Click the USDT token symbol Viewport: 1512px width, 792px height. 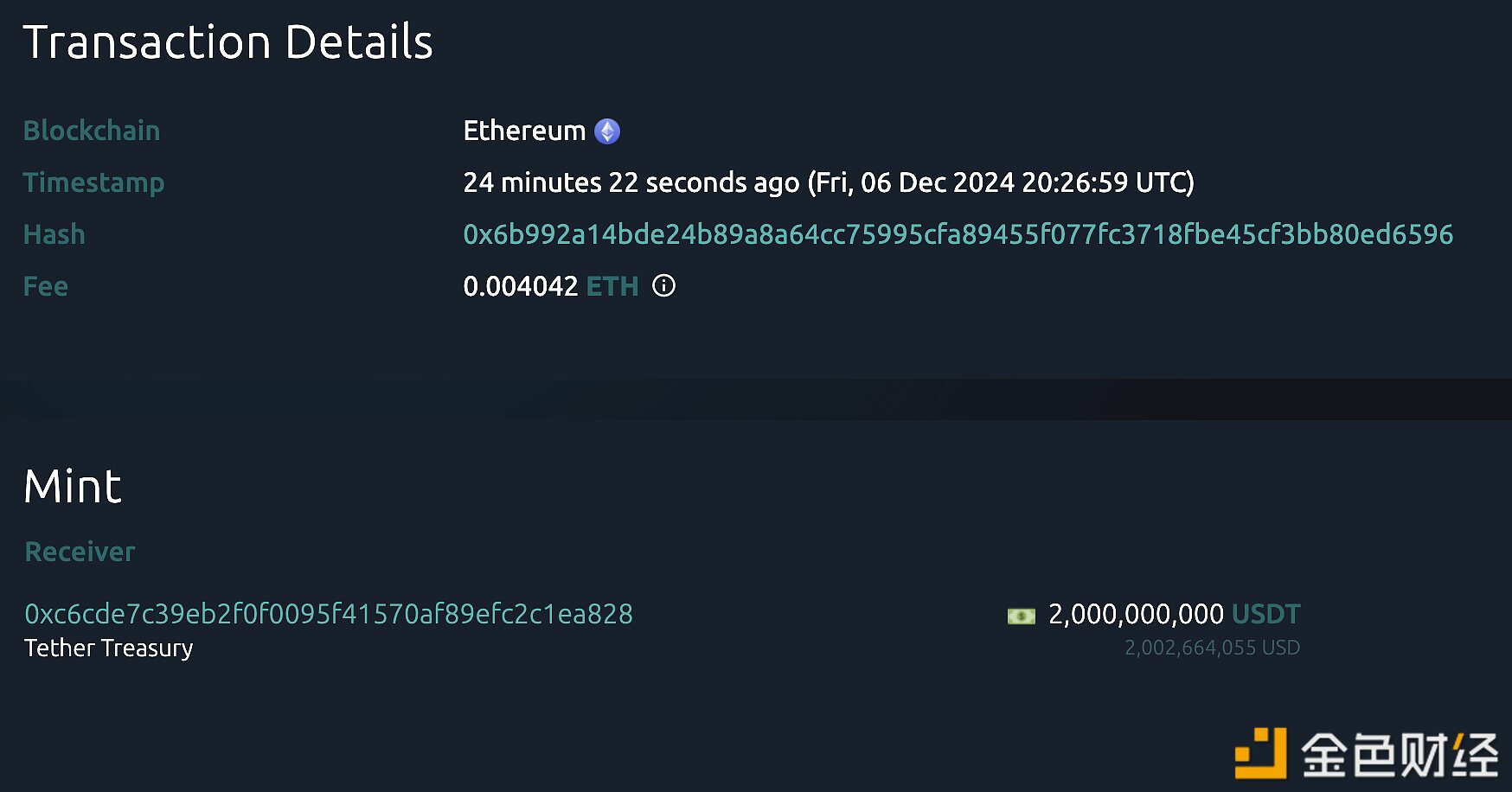pyautogui.click(x=1266, y=614)
